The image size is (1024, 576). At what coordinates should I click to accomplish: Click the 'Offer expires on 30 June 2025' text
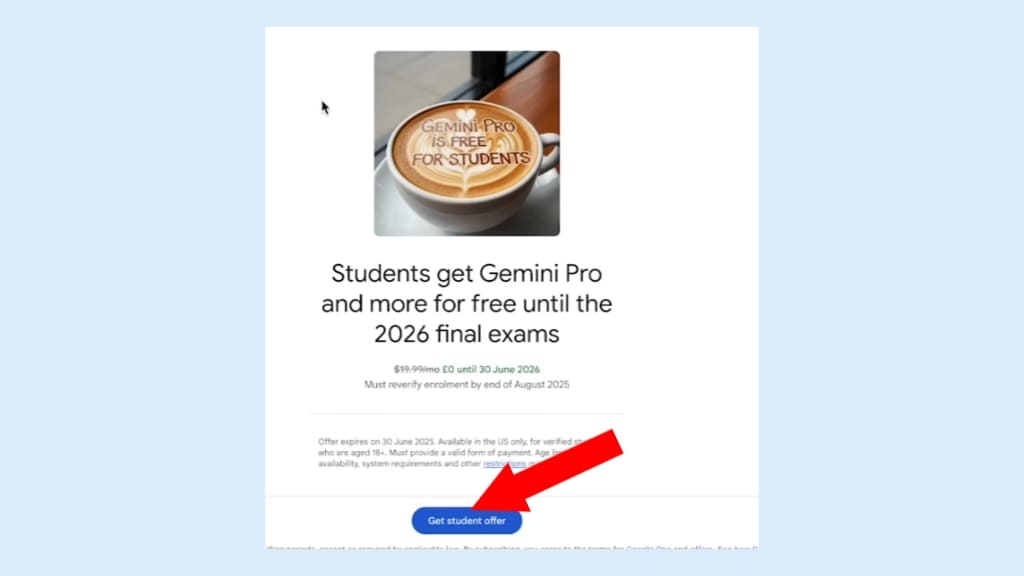(376, 441)
